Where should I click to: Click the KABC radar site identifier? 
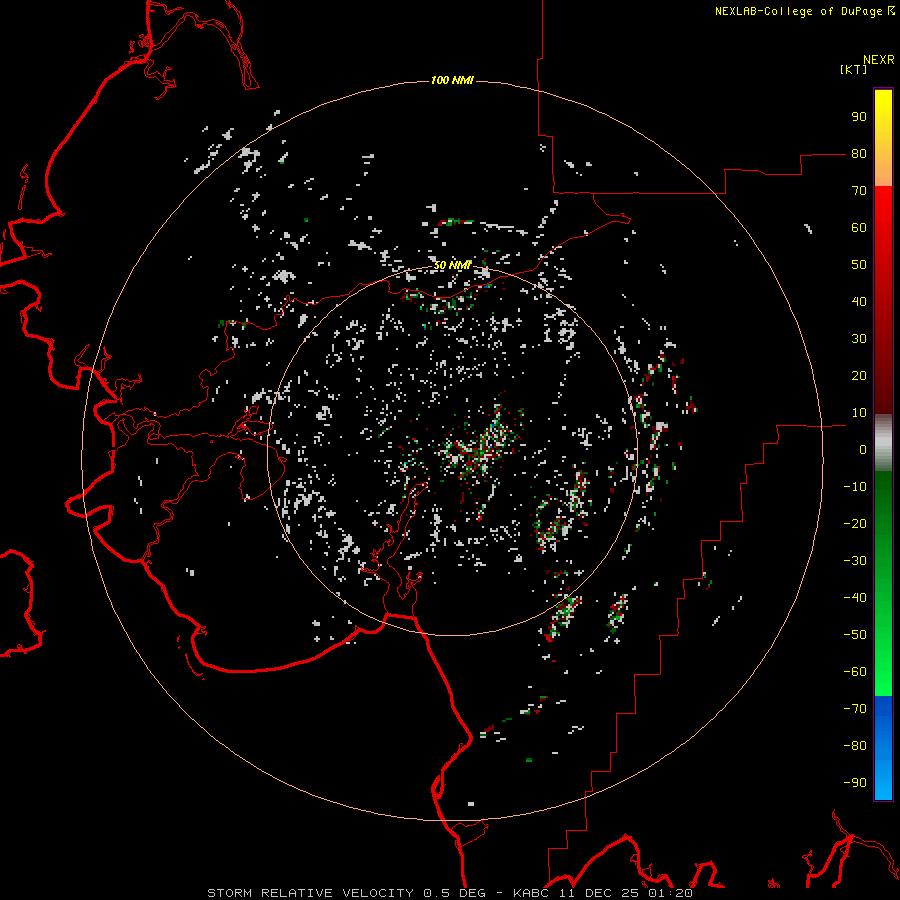(x=532, y=893)
